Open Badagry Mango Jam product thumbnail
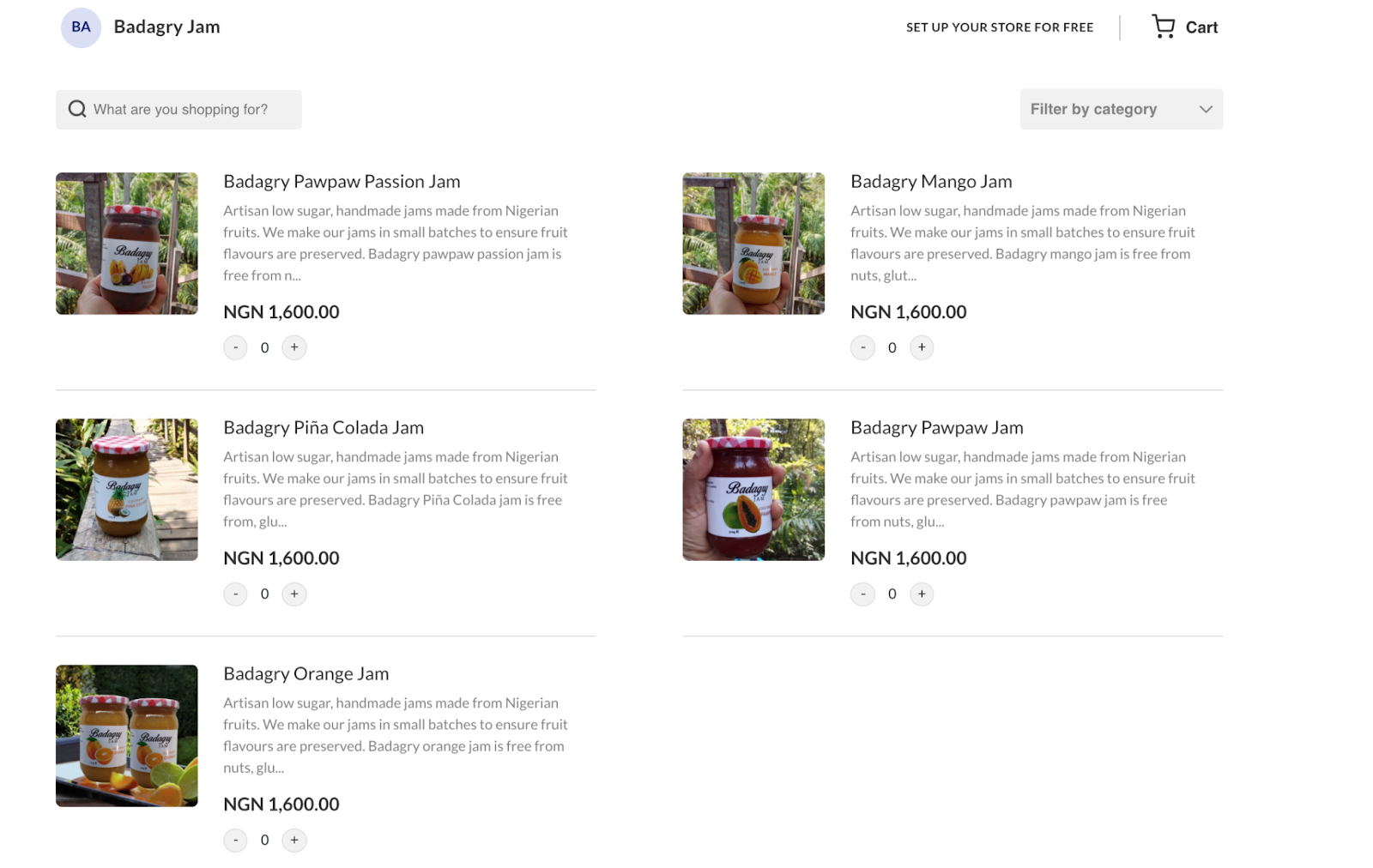Viewport: 1373px width, 868px height. click(753, 244)
